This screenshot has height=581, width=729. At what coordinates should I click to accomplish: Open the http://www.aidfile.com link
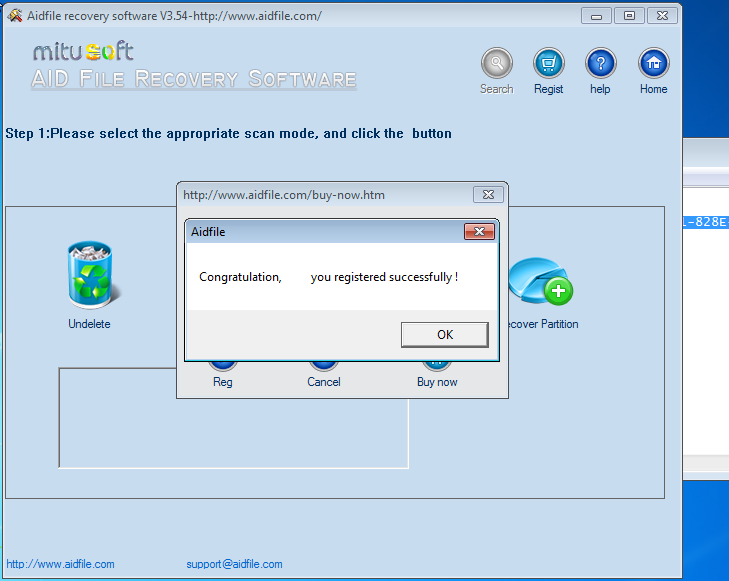click(60, 564)
